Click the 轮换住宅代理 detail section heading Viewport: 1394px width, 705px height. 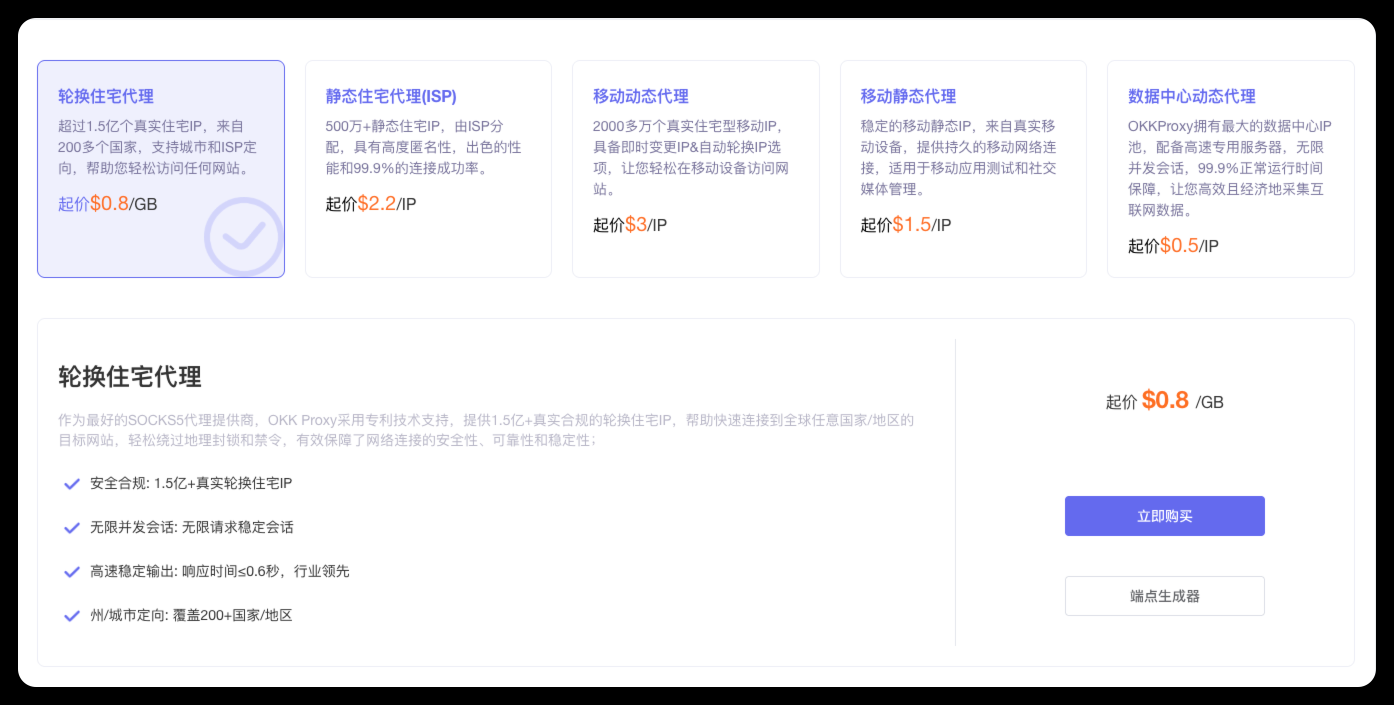tap(130, 377)
